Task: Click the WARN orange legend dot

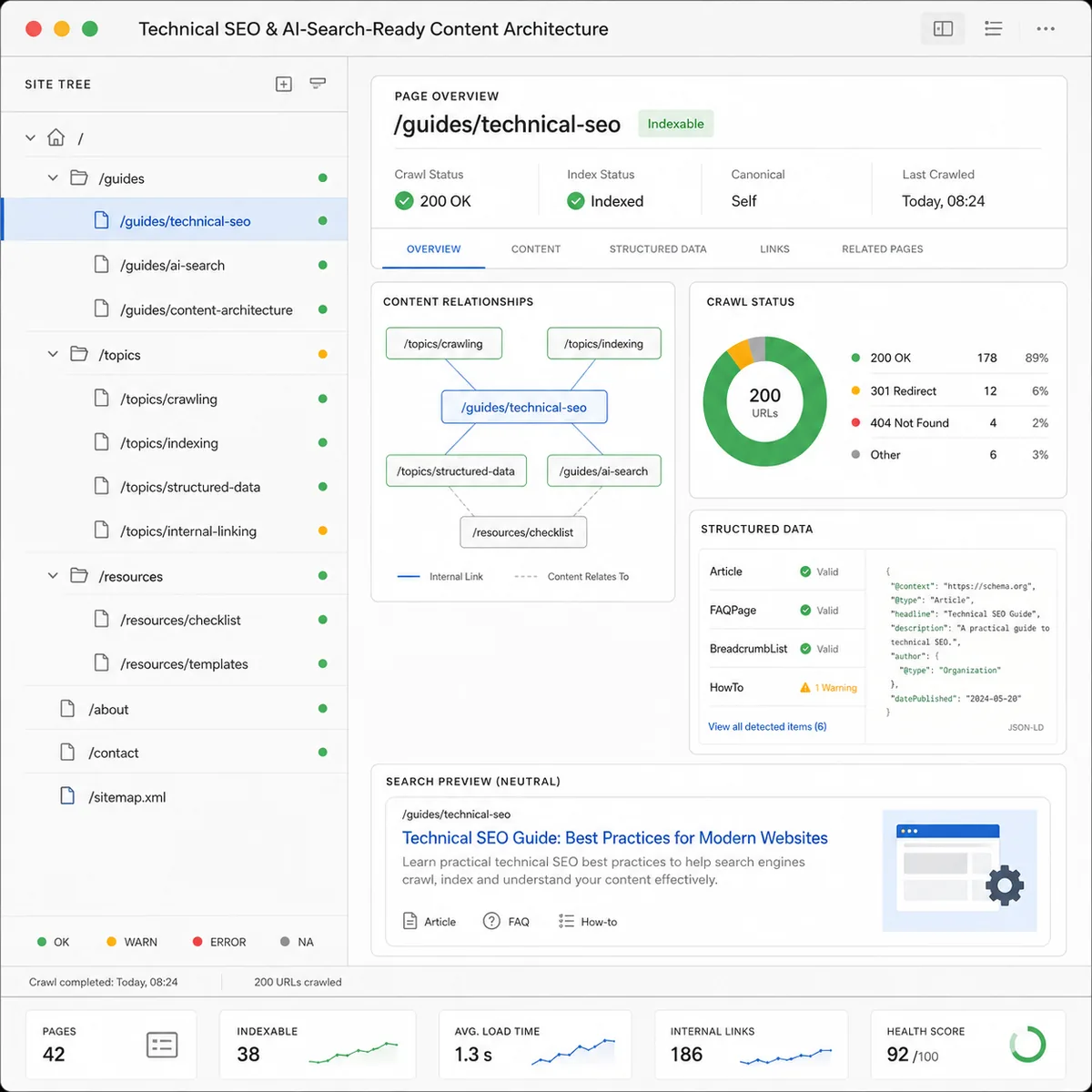Action: click(x=111, y=942)
